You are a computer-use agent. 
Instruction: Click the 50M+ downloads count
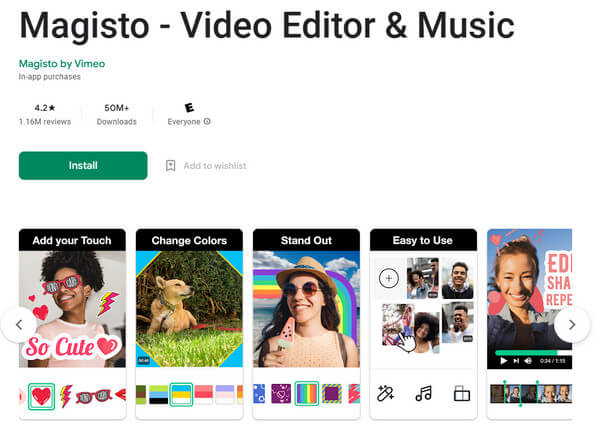(x=116, y=108)
